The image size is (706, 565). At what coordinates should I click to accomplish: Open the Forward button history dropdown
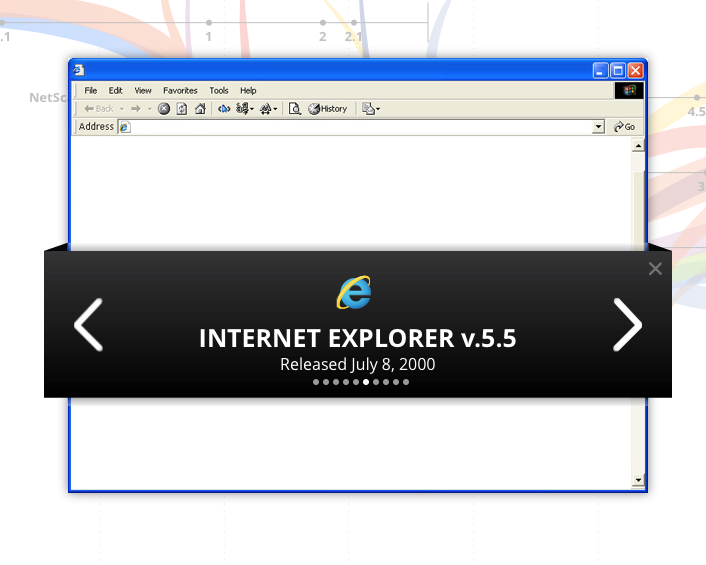tap(150, 109)
